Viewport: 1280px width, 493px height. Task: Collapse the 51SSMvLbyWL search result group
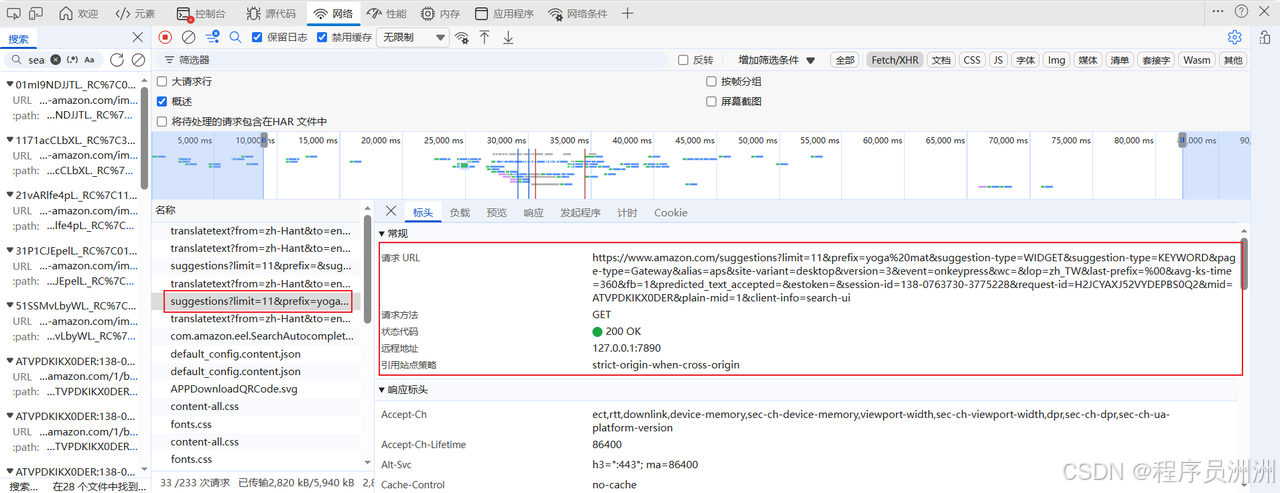[x=9, y=306]
